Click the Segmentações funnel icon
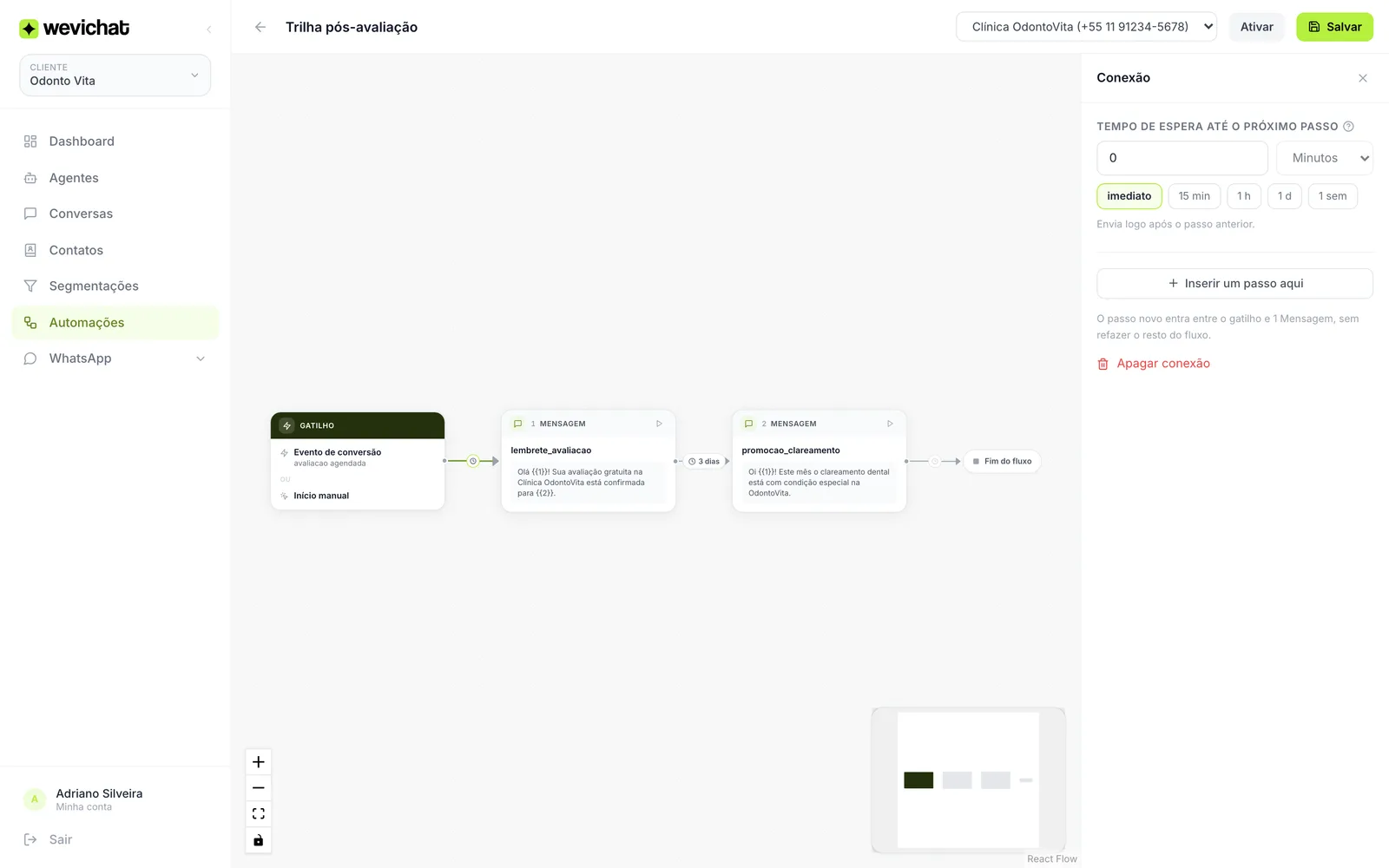1389x868 pixels. point(30,286)
